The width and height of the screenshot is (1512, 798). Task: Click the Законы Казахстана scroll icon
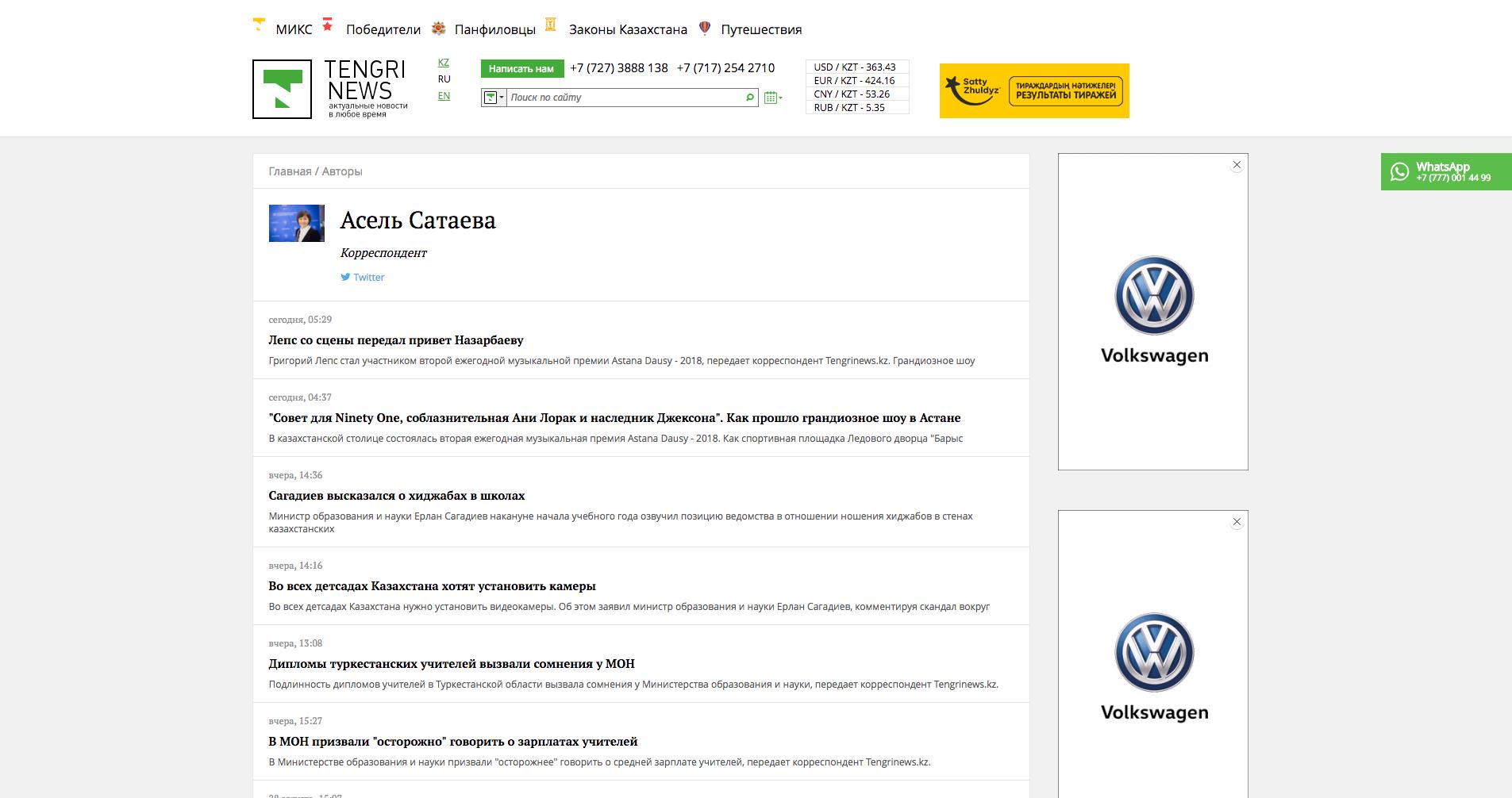[x=550, y=24]
